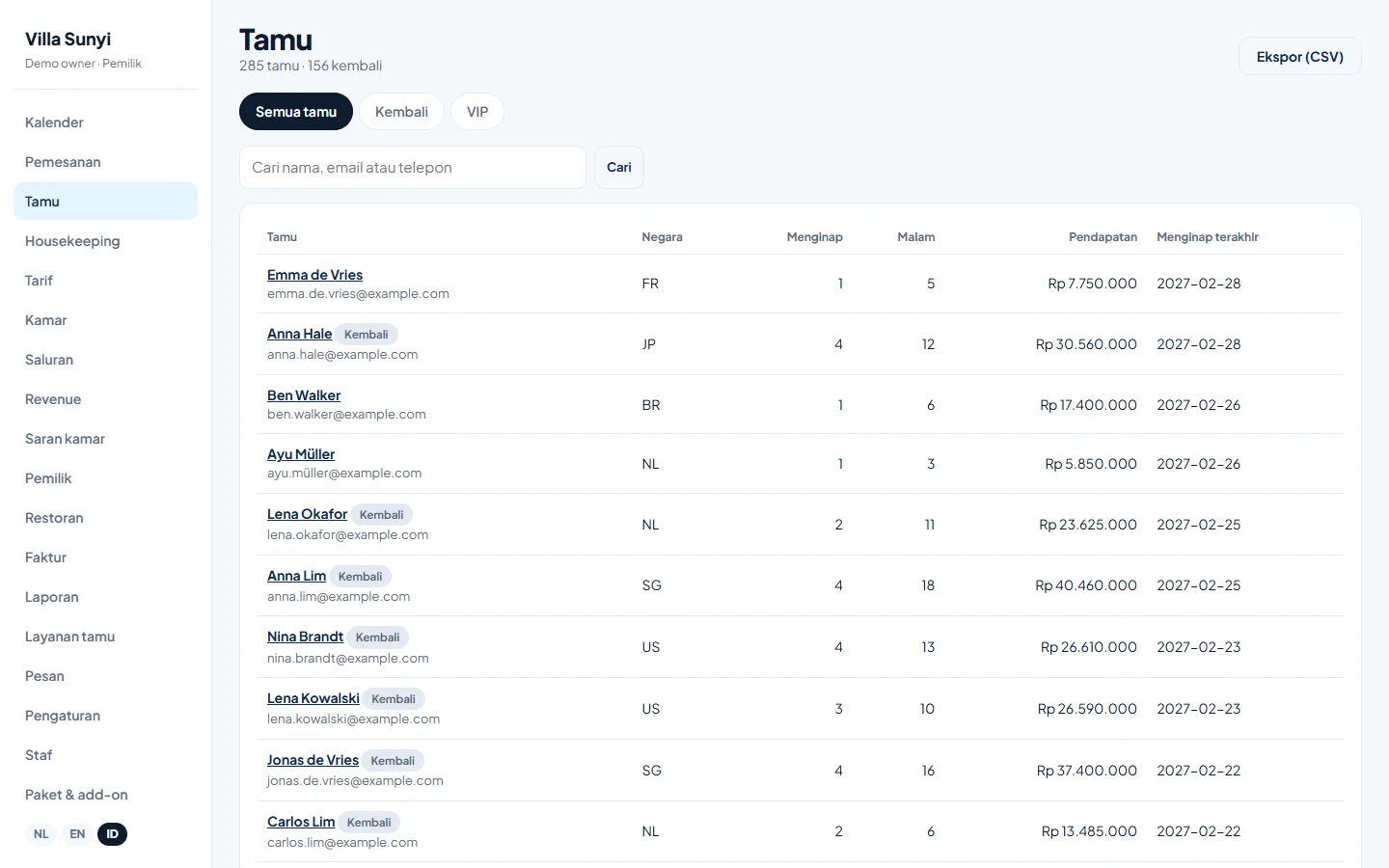Open guest Emma de Vries

314,275
